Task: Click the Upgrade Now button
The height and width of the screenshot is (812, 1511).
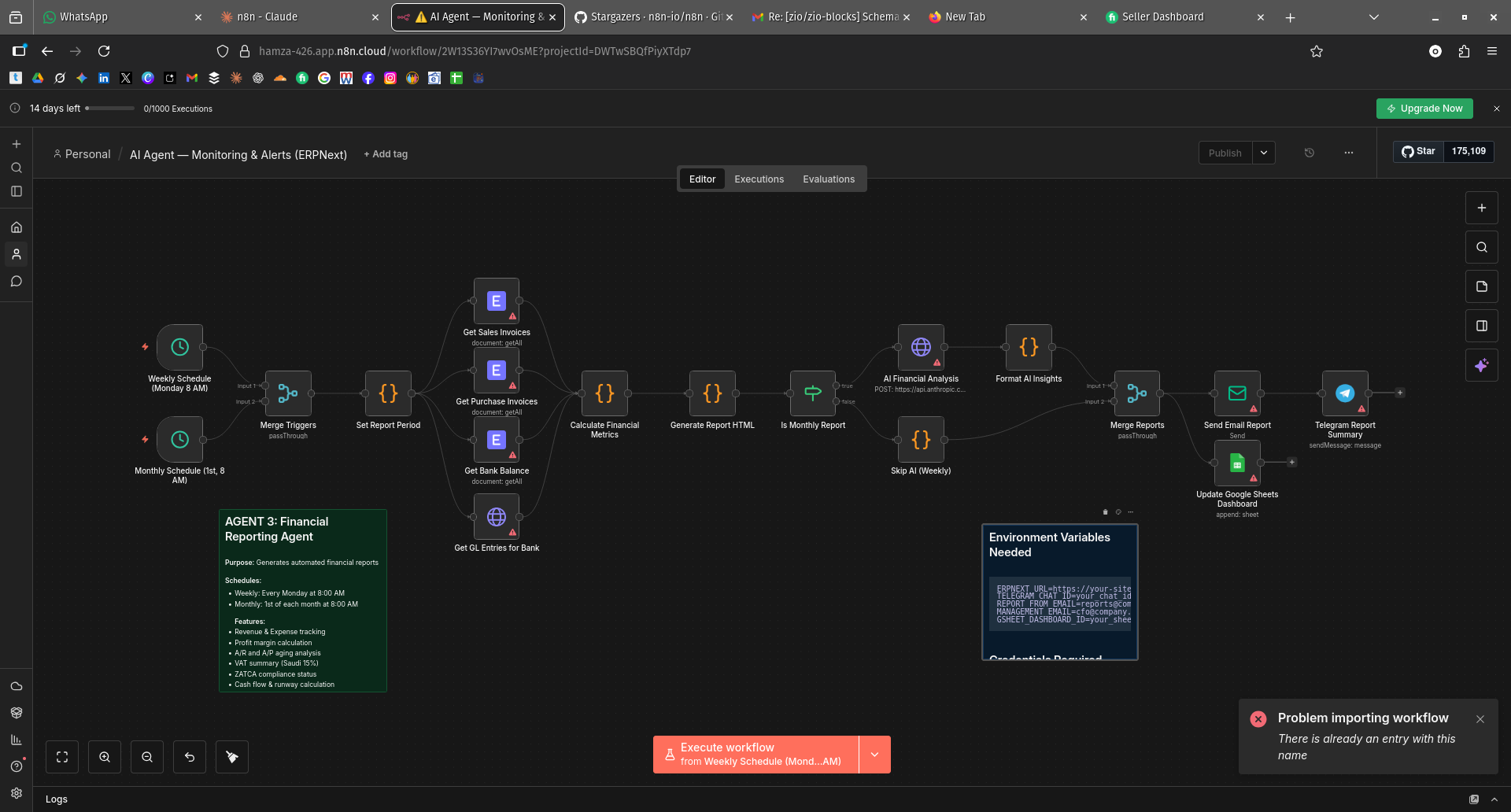Action: pos(1424,109)
